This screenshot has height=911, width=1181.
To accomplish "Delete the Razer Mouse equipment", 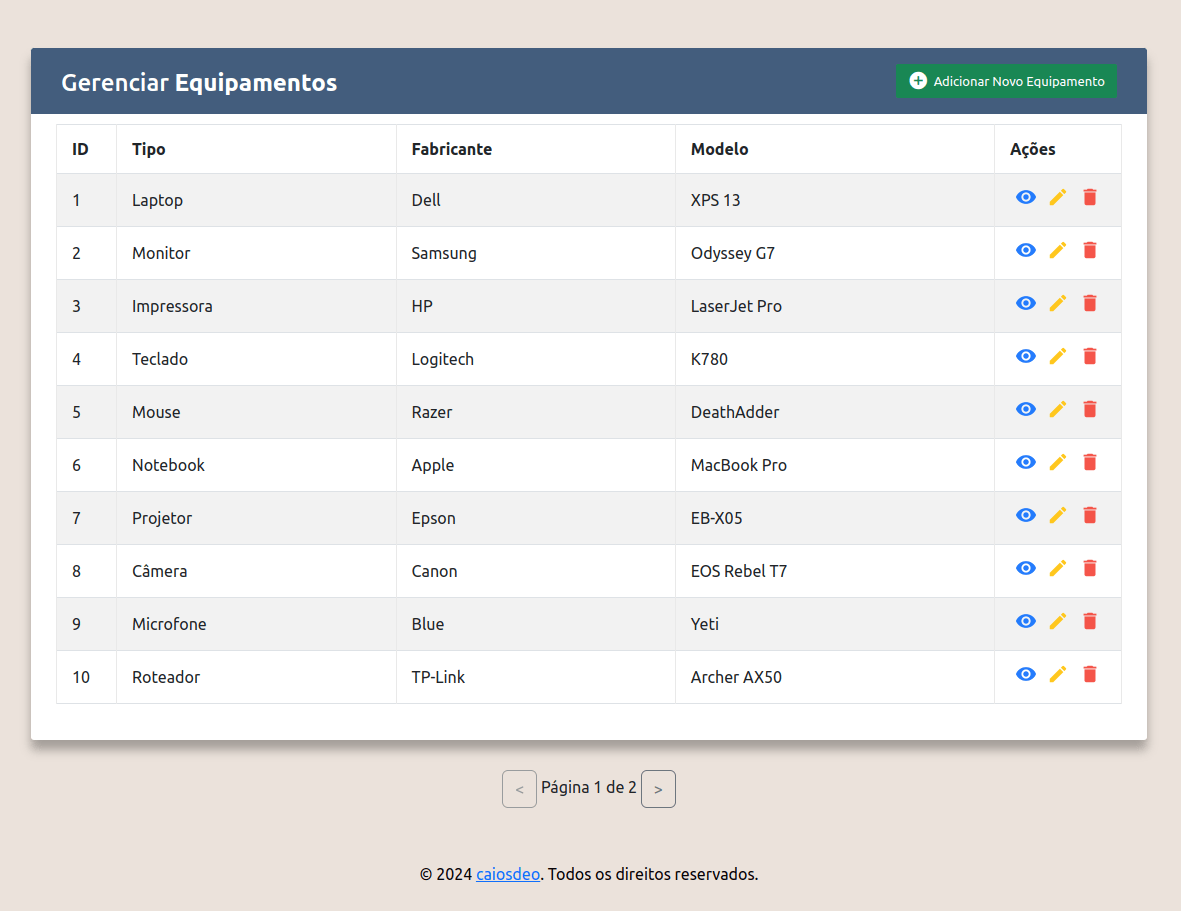I will click(x=1089, y=409).
